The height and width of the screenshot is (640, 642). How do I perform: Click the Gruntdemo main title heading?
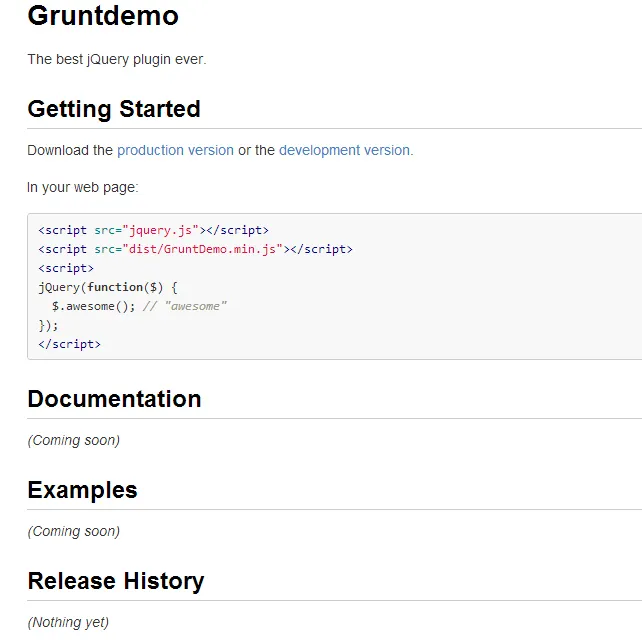click(x=103, y=16)
